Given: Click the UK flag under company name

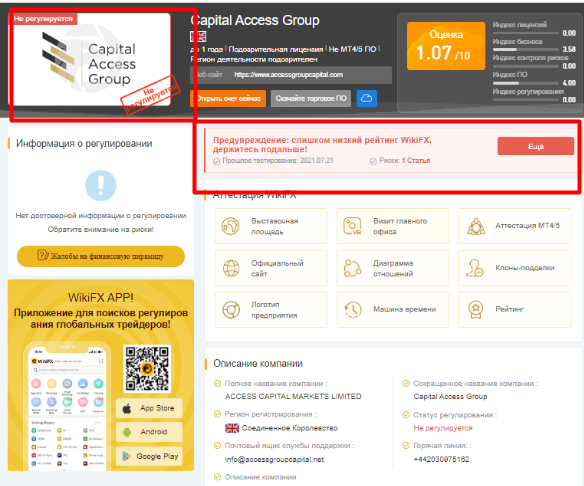Looking at the screenshot, I should pyautogui.click(x=198, y=36).
